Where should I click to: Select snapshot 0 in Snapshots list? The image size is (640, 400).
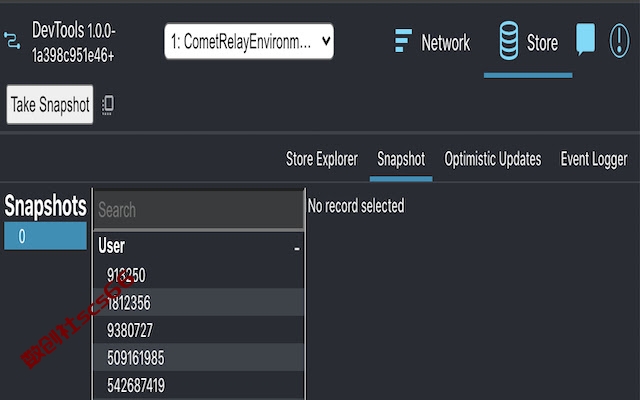point(45,236)
